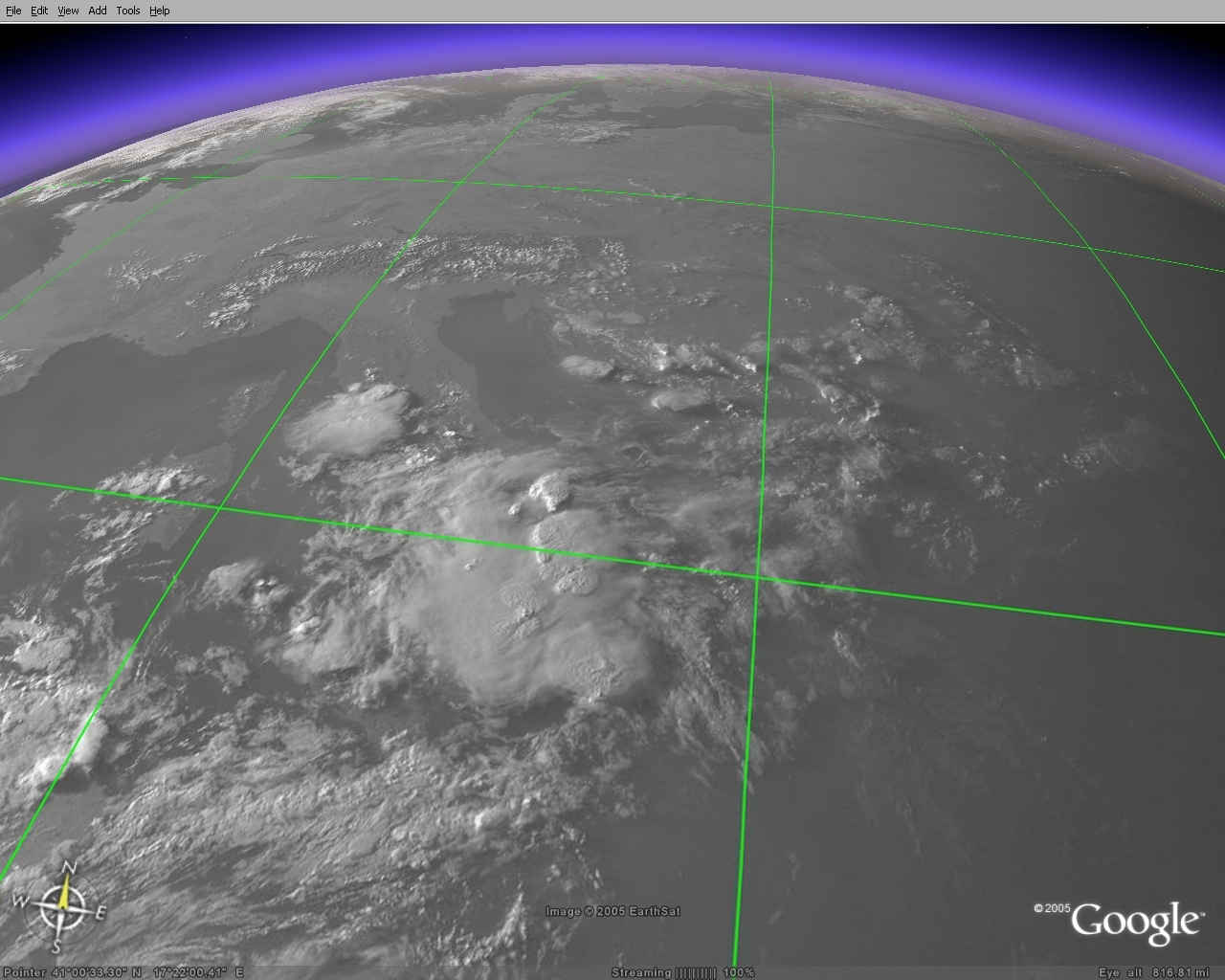
Task: Open the Add menu
Action: [98, 11]
